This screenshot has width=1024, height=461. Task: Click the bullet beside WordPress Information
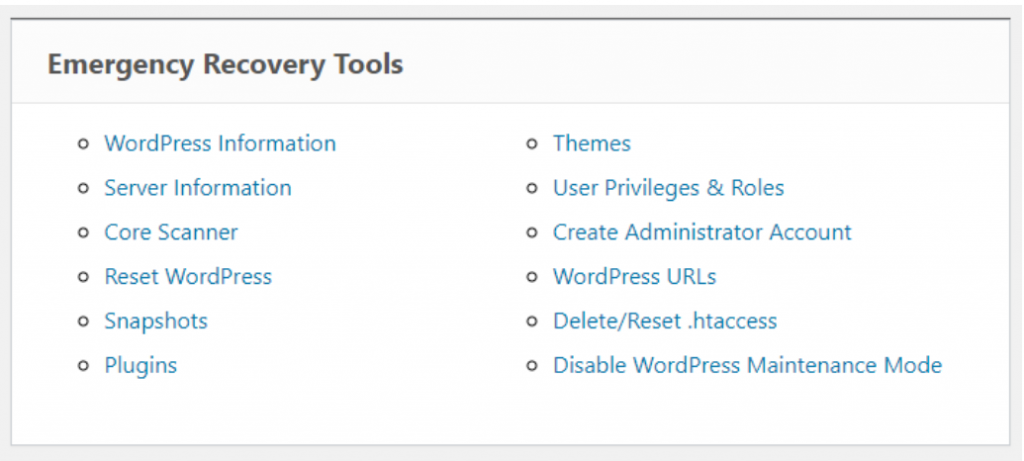[83, 145]
